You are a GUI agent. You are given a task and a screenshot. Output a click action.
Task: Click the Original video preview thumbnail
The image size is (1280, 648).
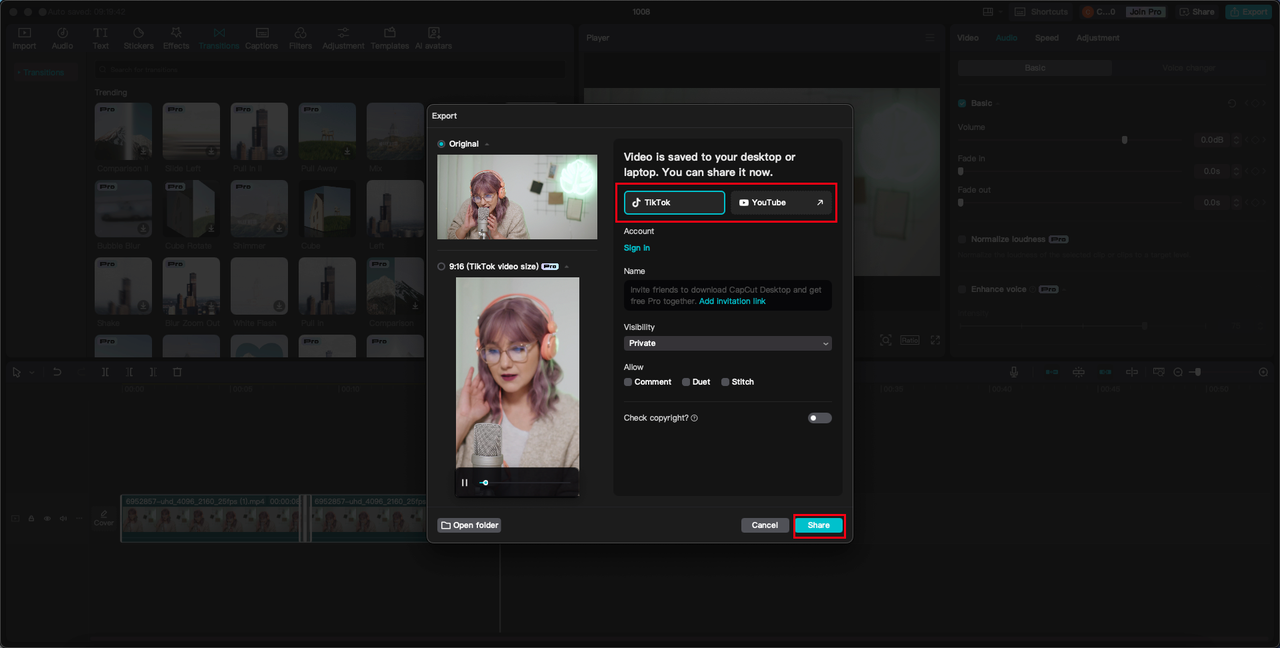(x=517, y=197)
